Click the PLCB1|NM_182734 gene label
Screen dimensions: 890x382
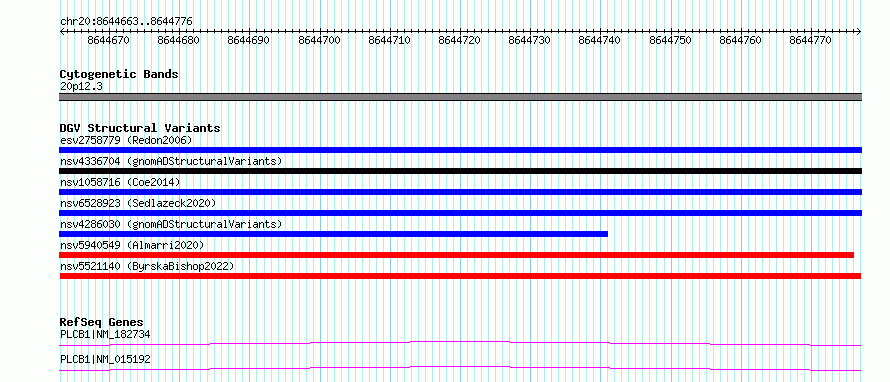click(x=105, y=334)
